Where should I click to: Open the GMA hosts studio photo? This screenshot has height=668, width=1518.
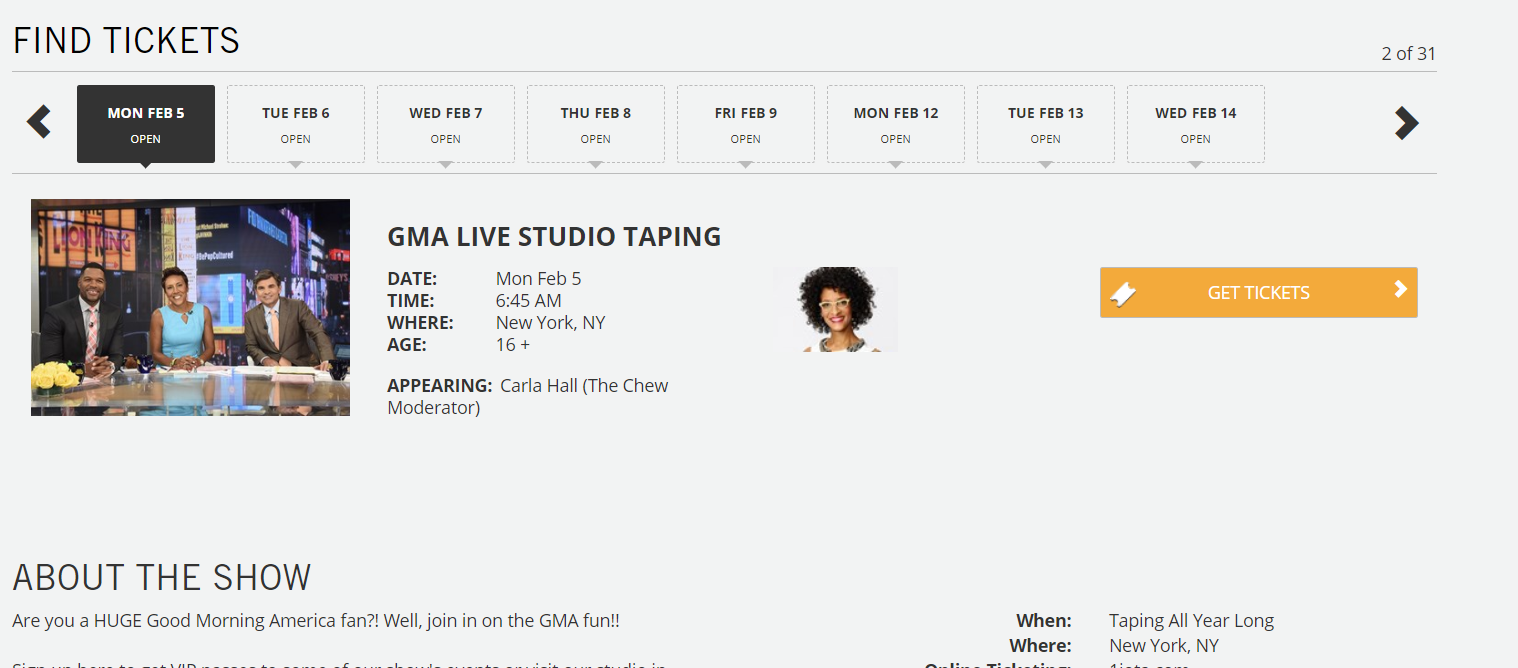point(190,307)
